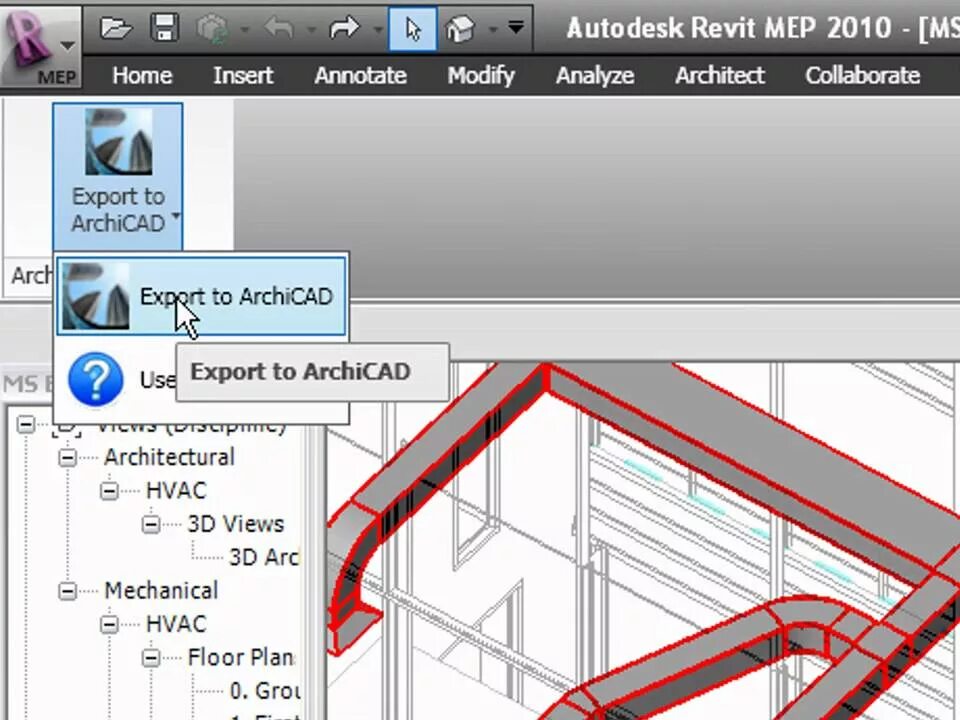Redo the action with arrow icon
The height and width of the screenshot is (720, 960).
345,28
